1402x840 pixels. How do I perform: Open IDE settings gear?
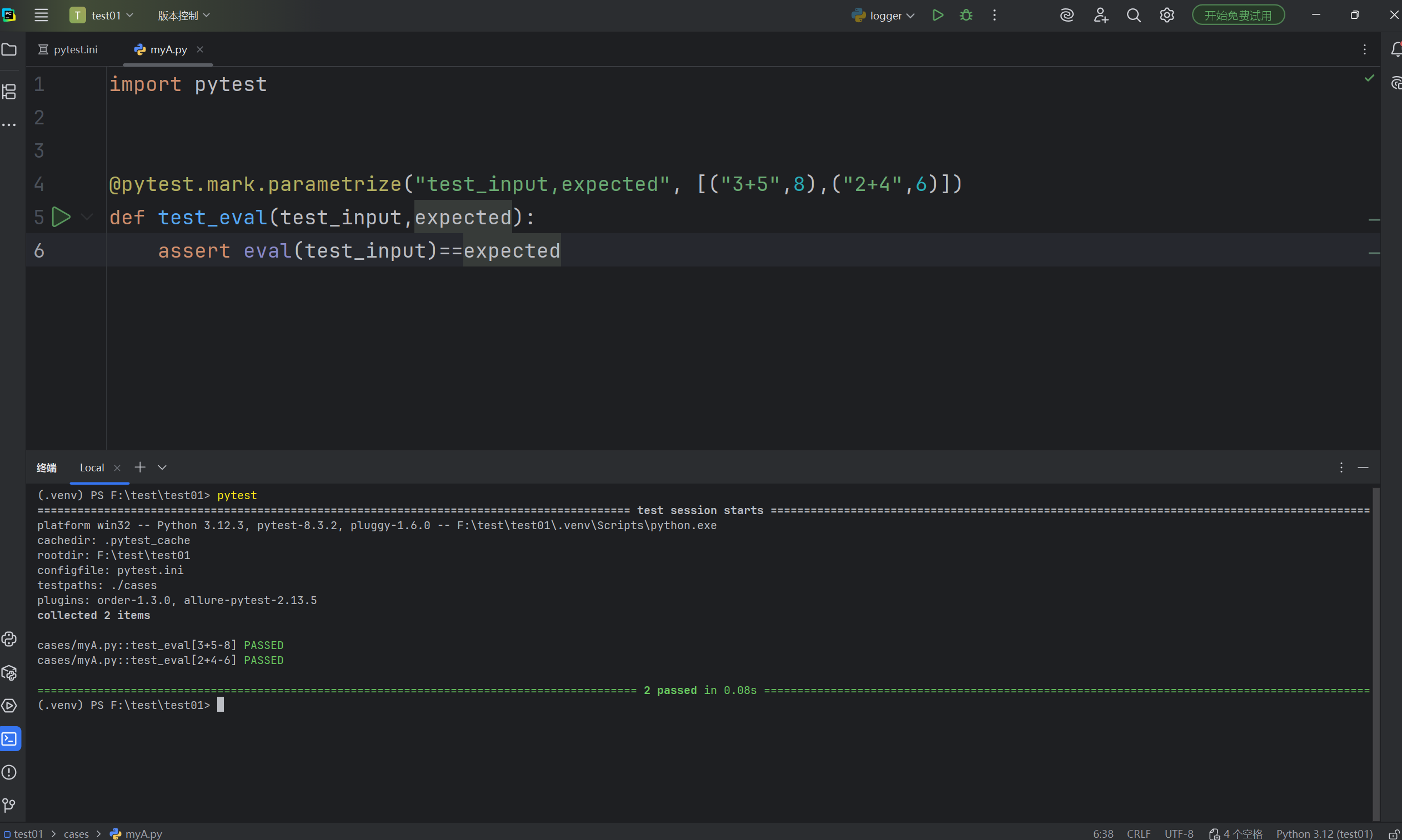tap(1167, 16)
